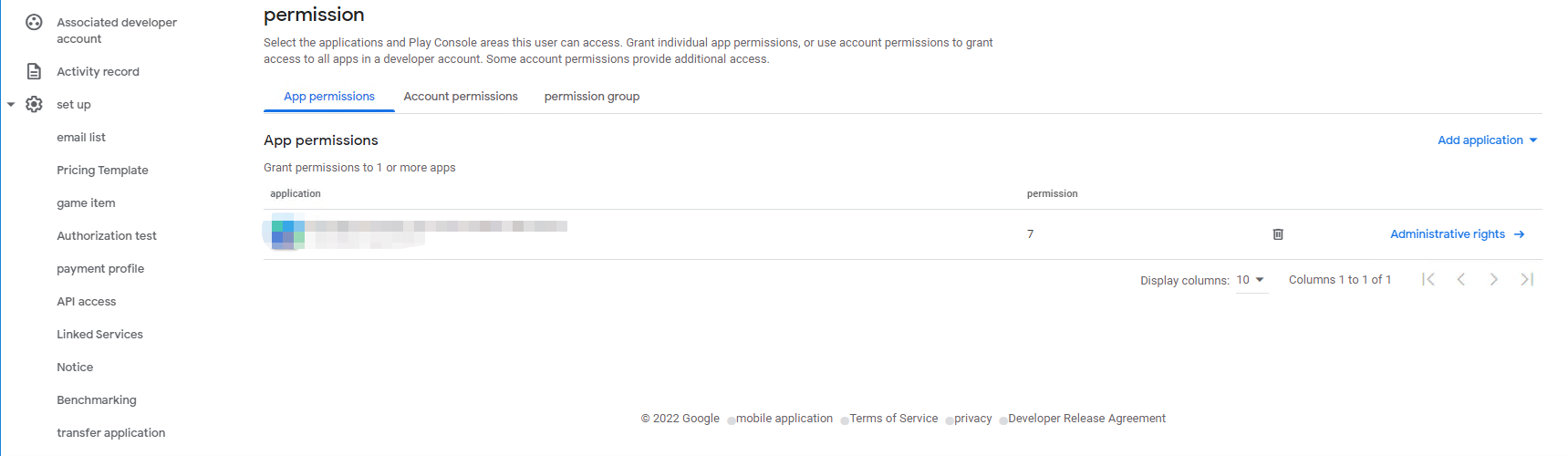Delete the application with trash icon

1278,234
